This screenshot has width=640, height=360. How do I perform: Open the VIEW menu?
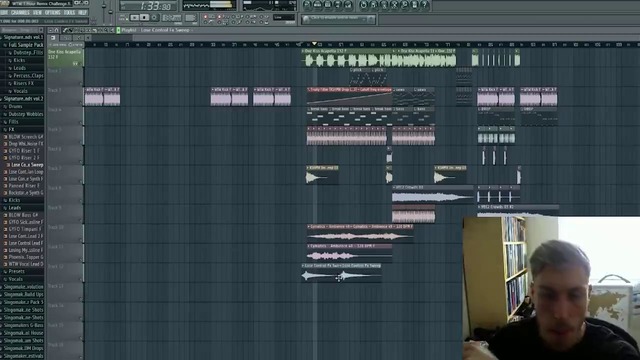point(37,13)
